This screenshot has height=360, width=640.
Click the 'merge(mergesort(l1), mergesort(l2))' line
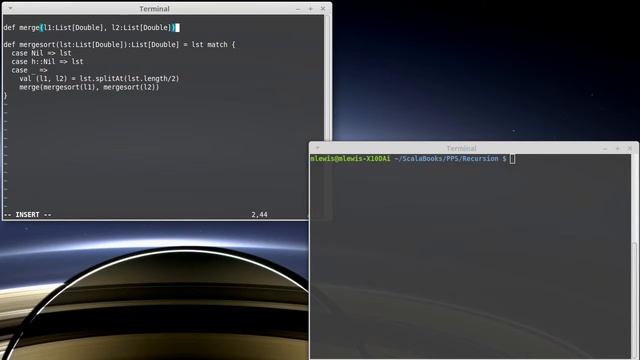pyautogui.click(x=89, y=87)
